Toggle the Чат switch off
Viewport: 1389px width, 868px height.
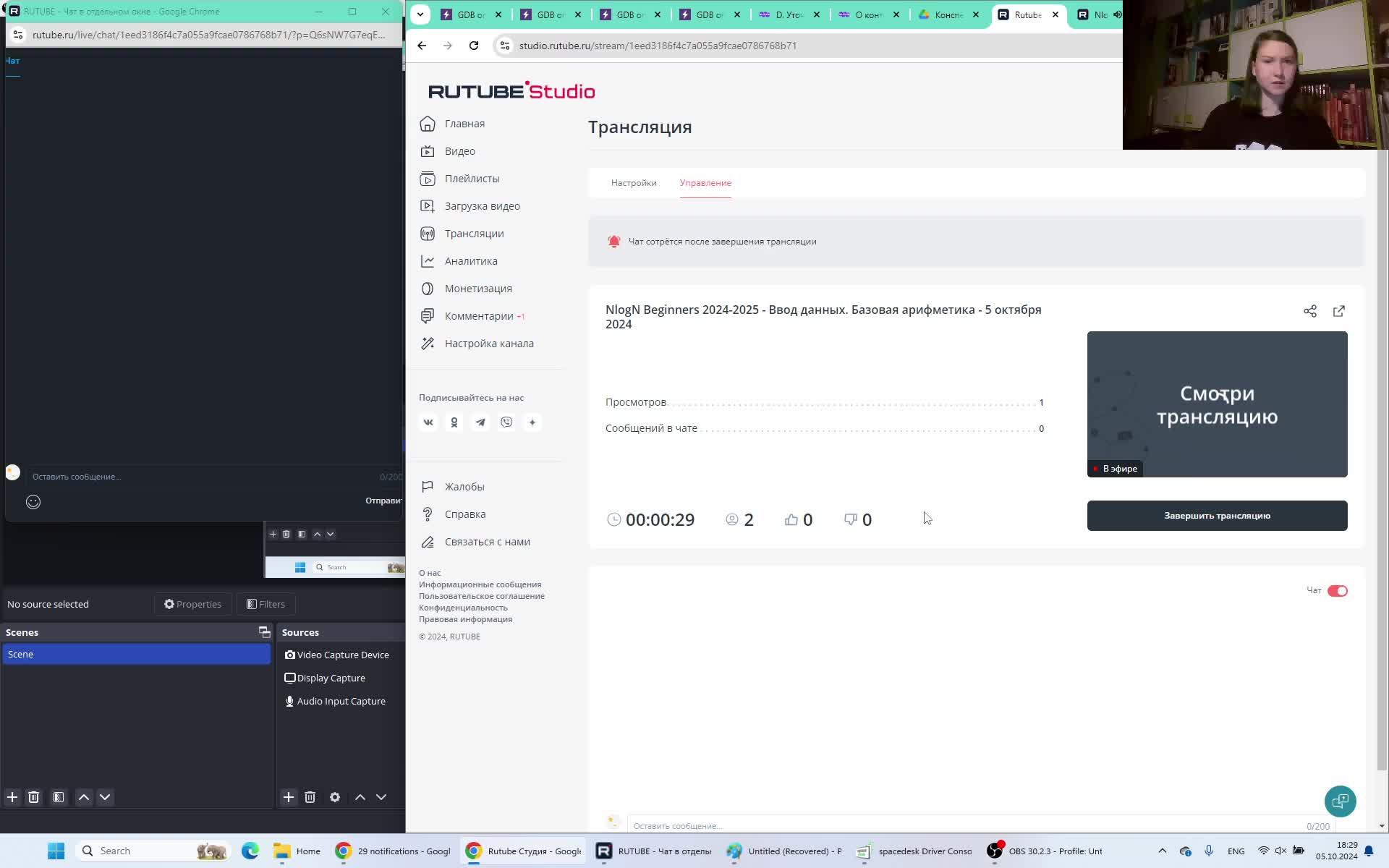(x=1338, y=591)
